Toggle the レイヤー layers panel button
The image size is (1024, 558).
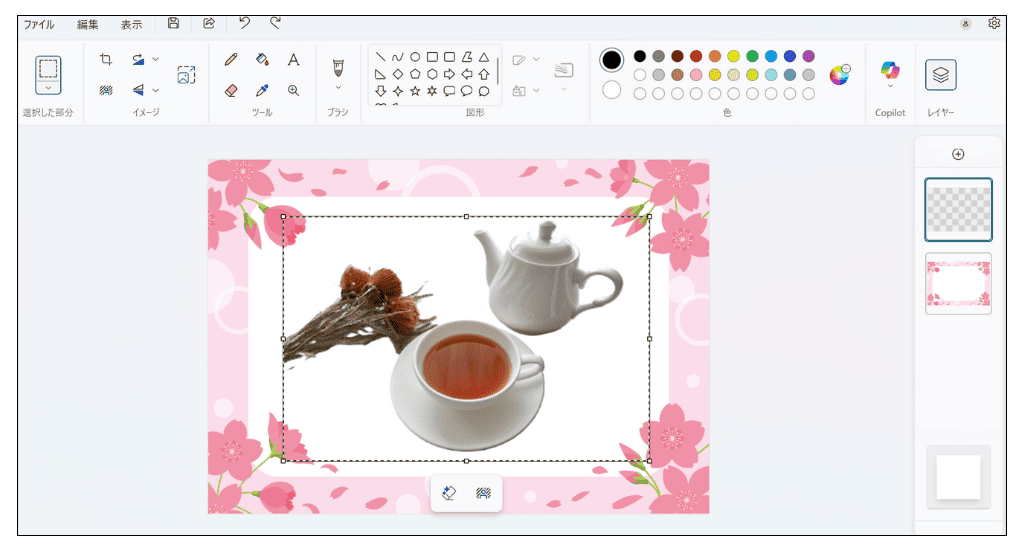tap(940, 74)
